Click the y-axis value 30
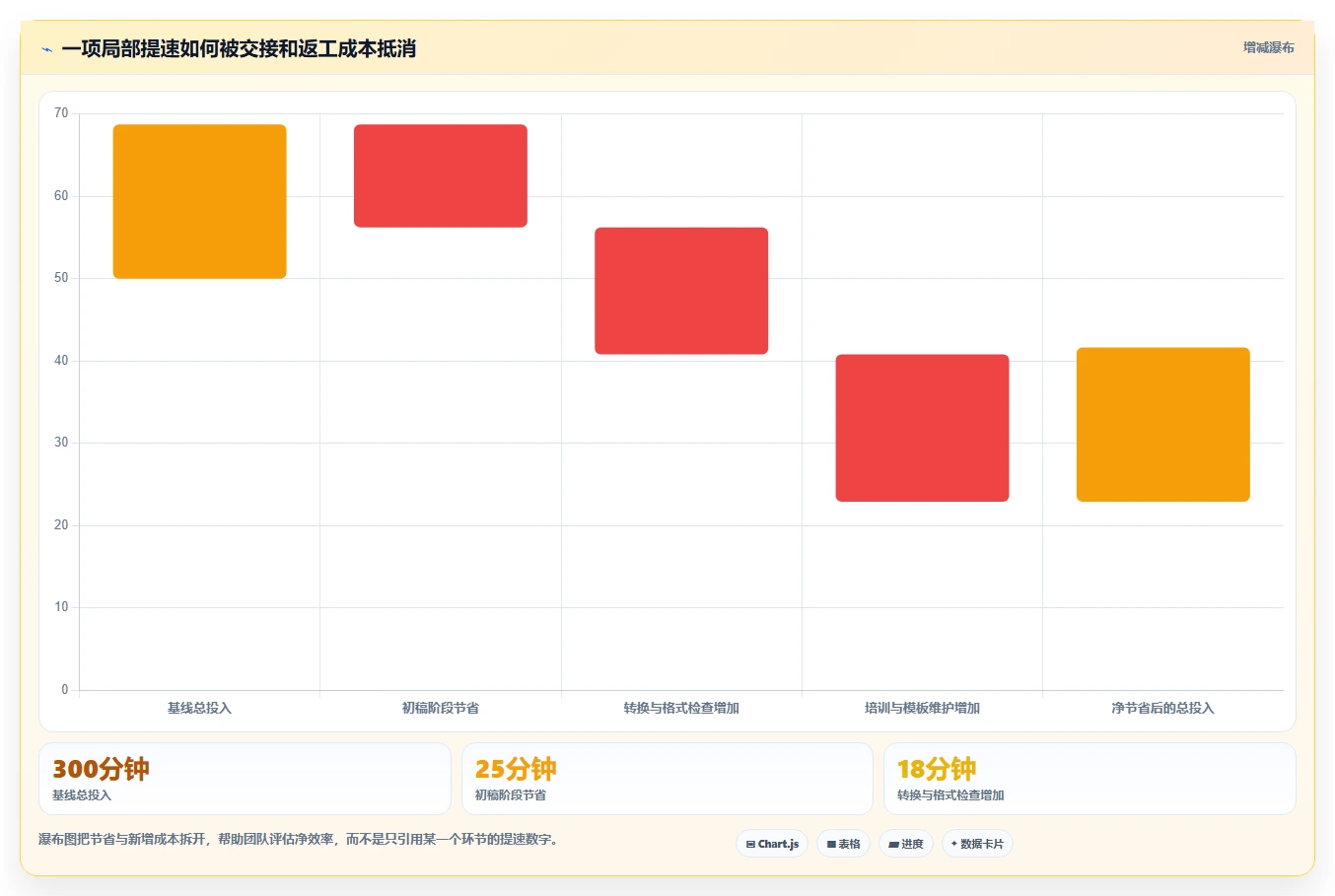 pyautogui.click(x=61, y=443)
